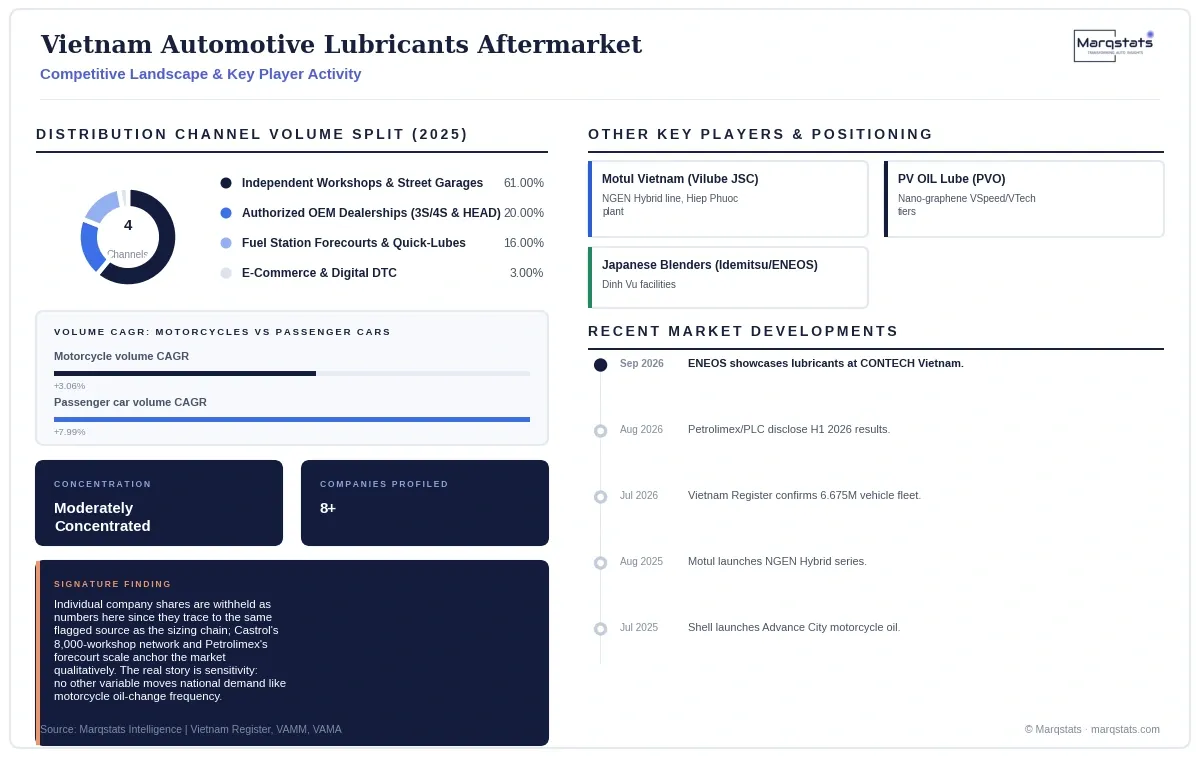Click 'Shell launches Advance City motorcycle oil.'
The height and width of the screenshot is (758, 1200).
tap(794, 627)
